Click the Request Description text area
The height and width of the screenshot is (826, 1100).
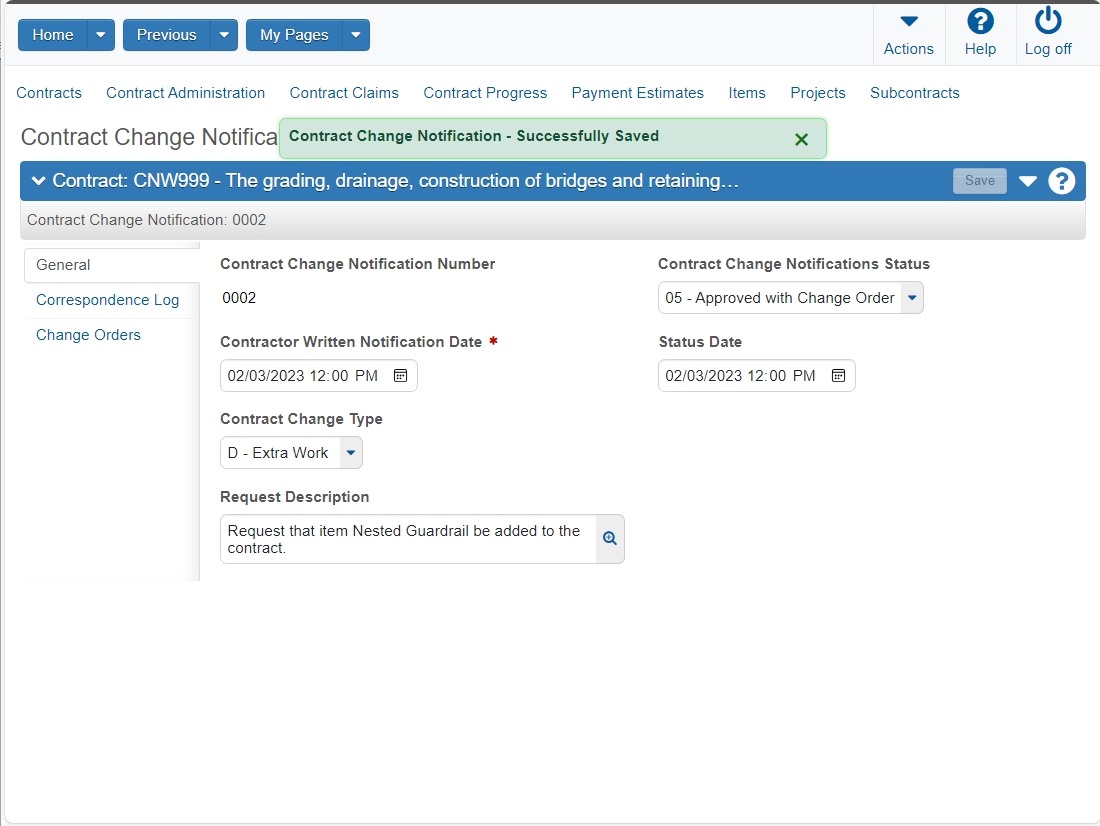click(x=408, y=539)
